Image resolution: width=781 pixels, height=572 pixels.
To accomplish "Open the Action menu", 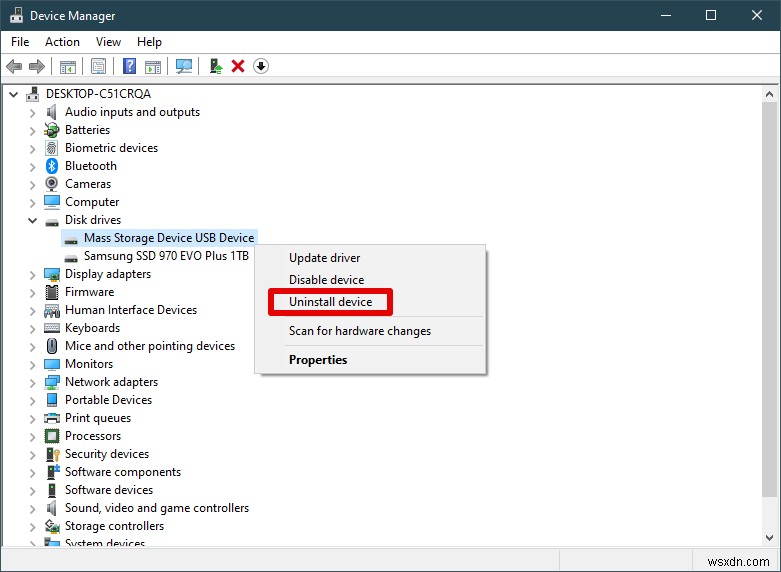I will pyautogui.click(x=62, y=42).
